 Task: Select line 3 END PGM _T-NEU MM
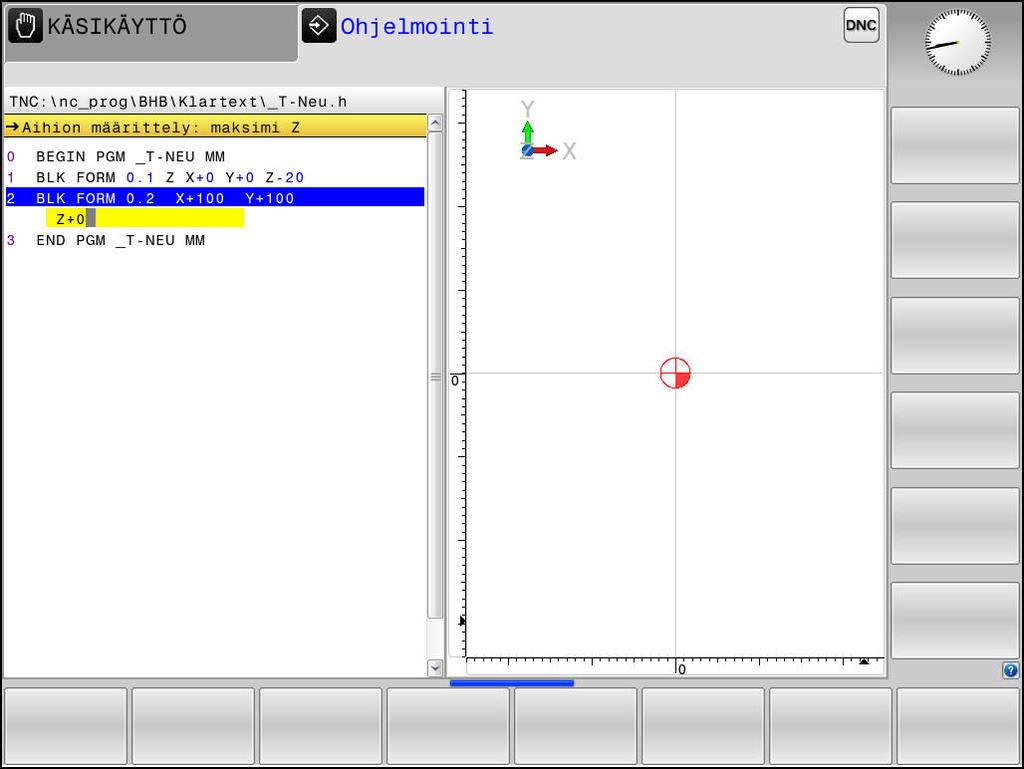point(215,240)
